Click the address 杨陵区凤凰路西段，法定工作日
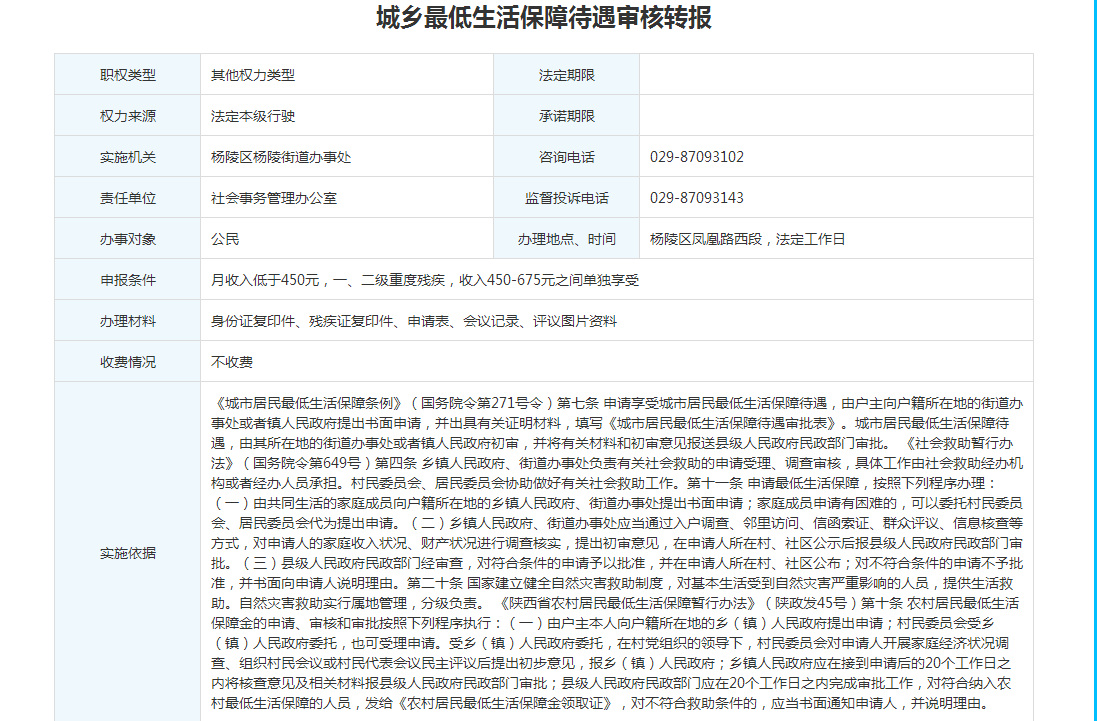The image size is (1097, 721). [747, 239]
